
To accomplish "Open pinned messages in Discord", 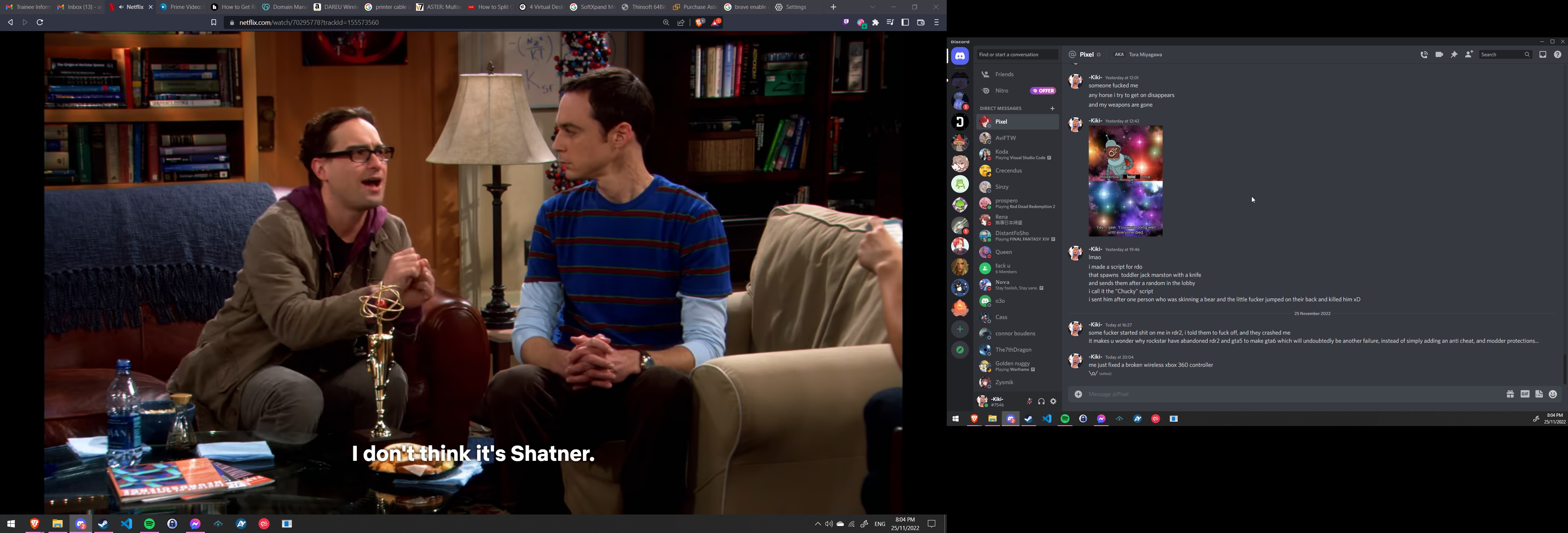I will [1454, 55].
